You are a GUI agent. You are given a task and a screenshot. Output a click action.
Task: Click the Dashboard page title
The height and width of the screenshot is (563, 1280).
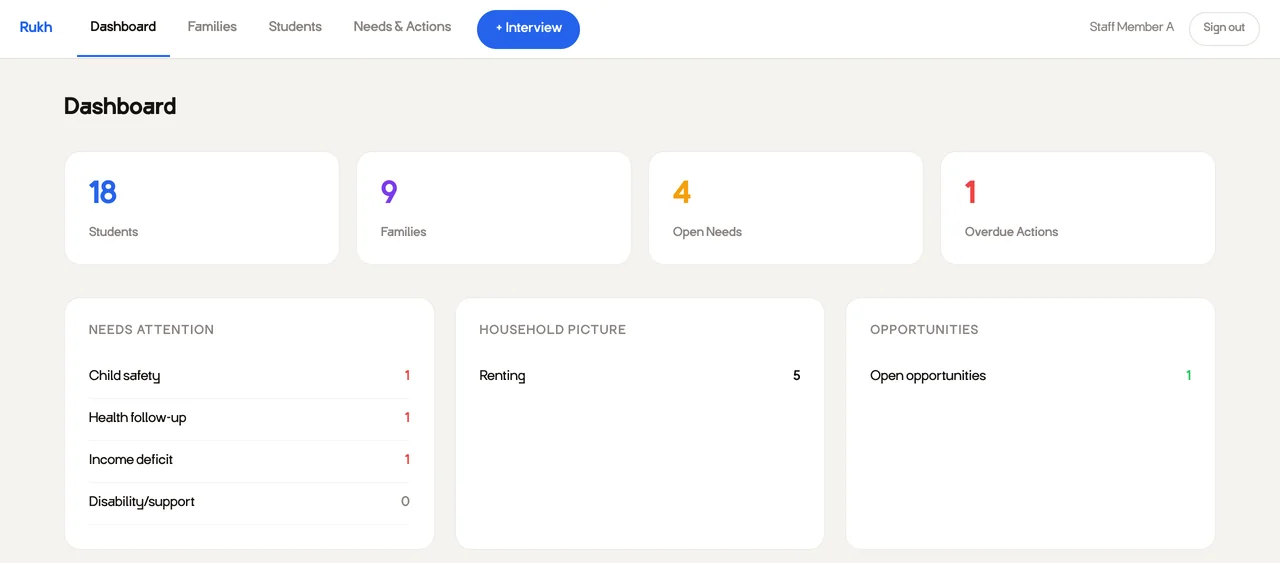[120, 106]
